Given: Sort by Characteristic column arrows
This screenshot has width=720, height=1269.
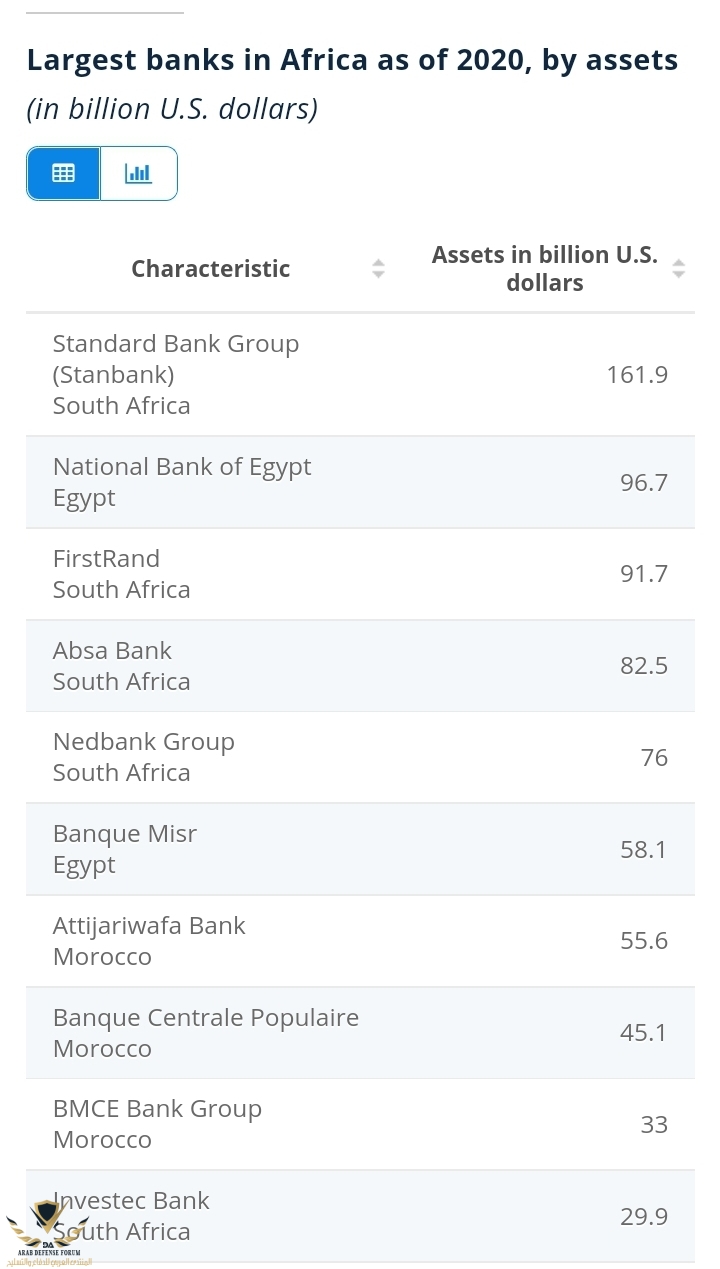Looking at the screenshot, I should coord(378,268).
